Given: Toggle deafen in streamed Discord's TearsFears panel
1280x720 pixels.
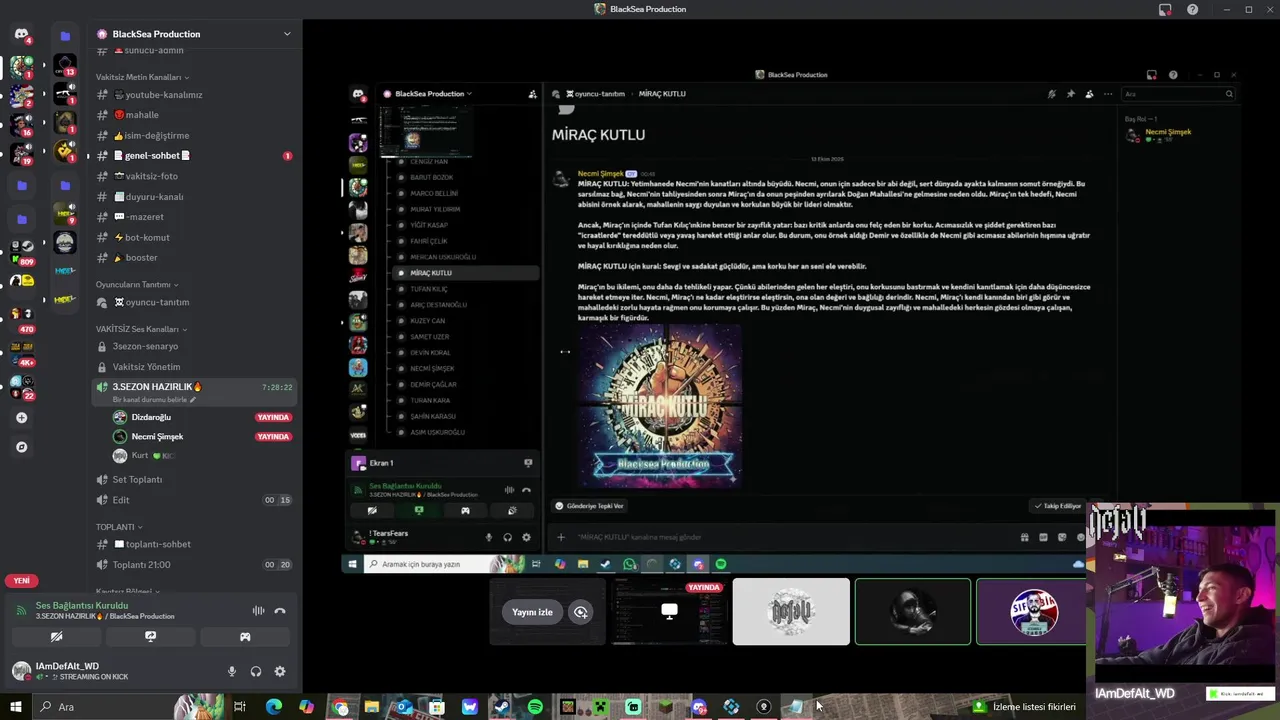Looking at the screenshot, I should click(x=507, y=537).
